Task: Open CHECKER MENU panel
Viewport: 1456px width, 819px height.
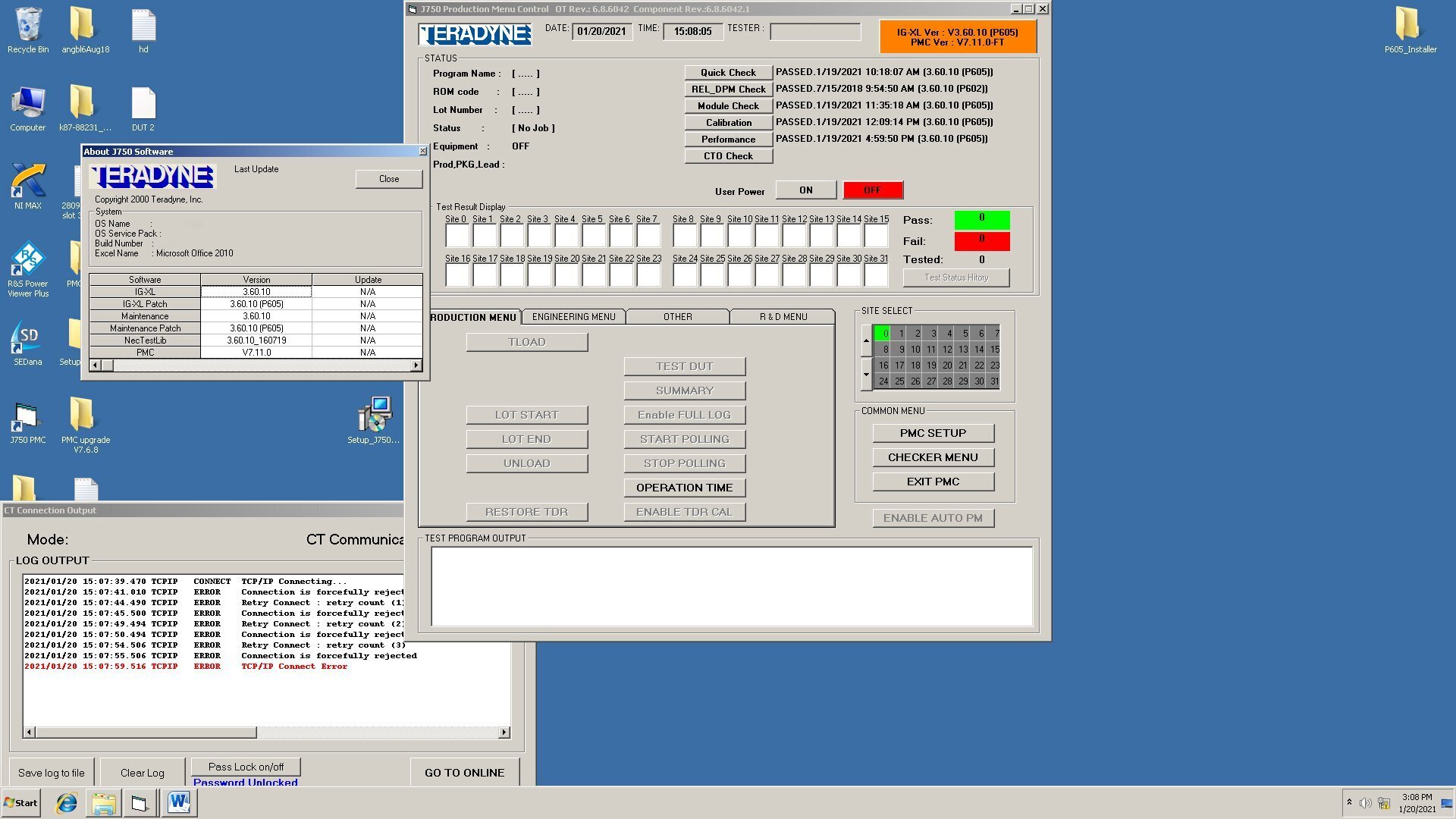Action: (932, 457)
